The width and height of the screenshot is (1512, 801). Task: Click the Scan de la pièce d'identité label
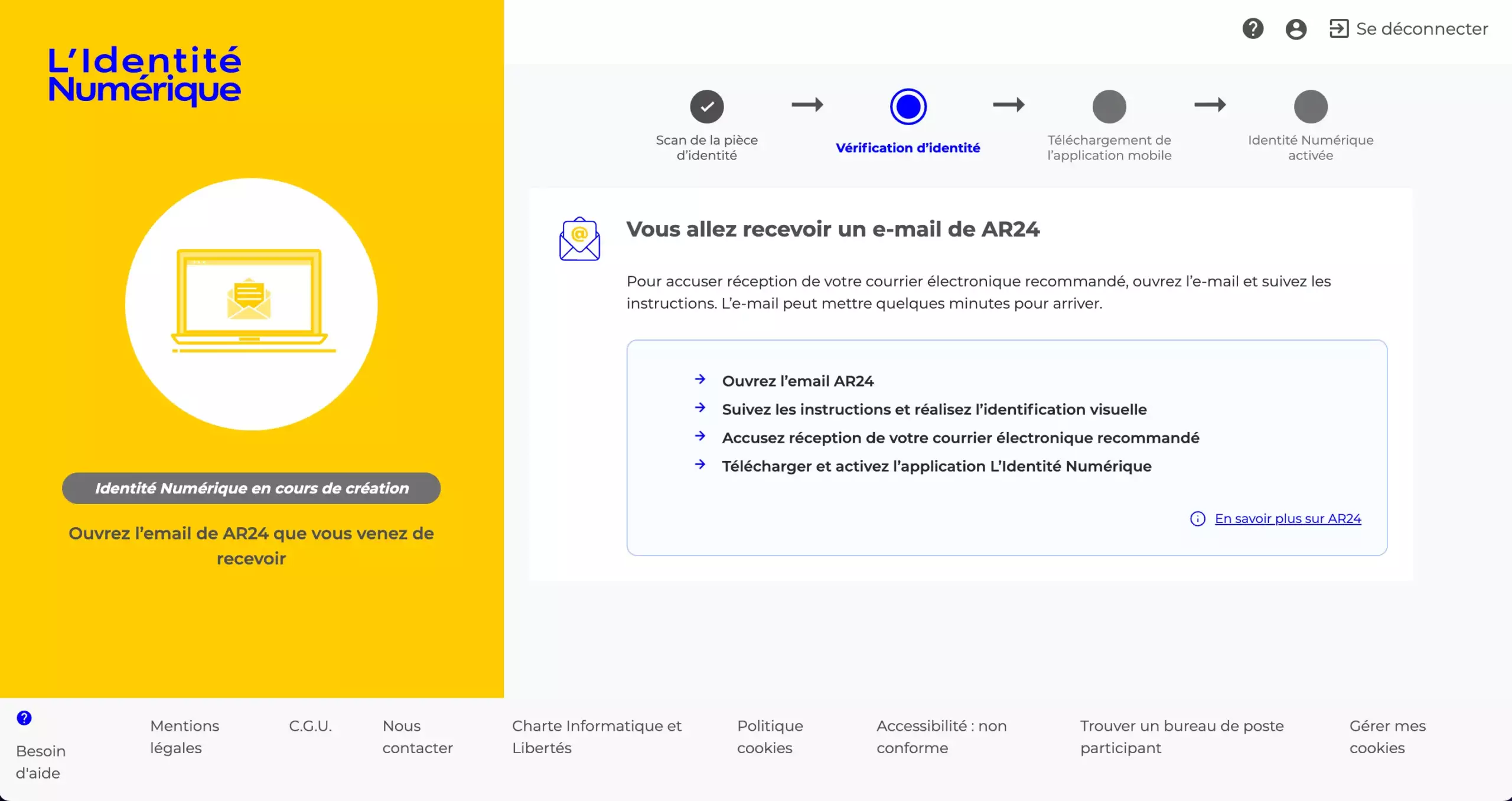706,148
